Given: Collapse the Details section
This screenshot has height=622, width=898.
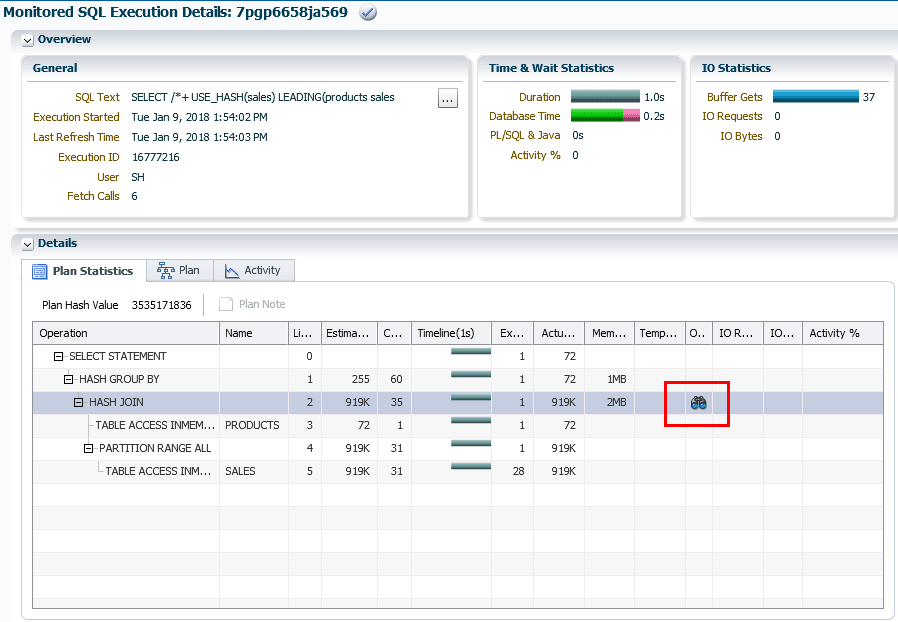Looking at the screenshot, I should [27, 244].
